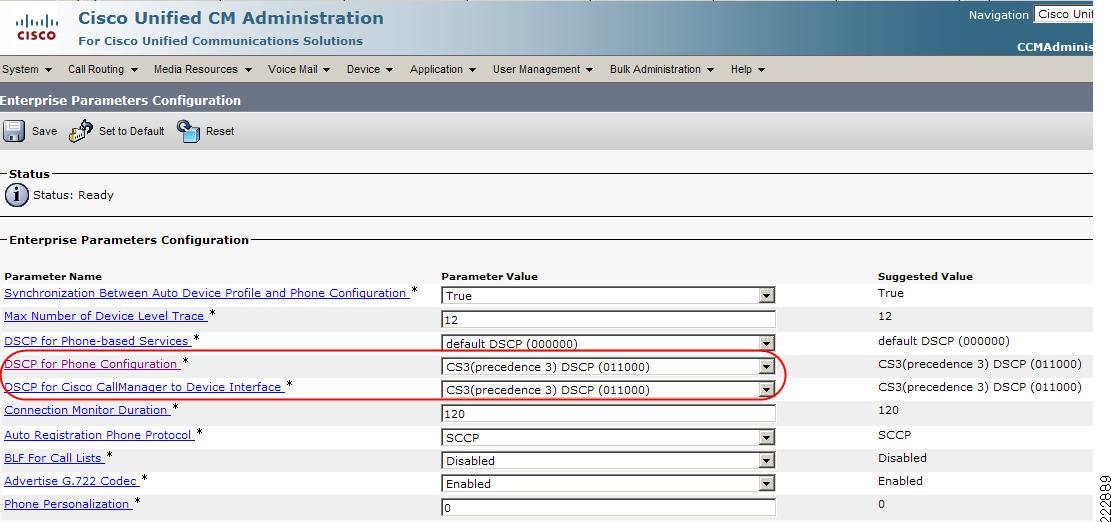
Task: Open the Voice Mail menu
Action: coord(299,69)
